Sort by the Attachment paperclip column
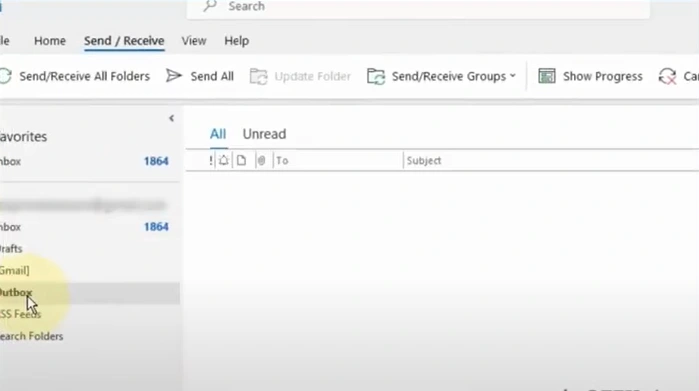699x391 pixels. tap(261, 161)
